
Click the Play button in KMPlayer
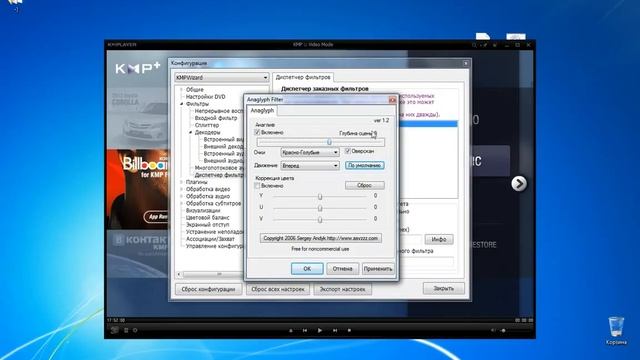tap(320, 330)
